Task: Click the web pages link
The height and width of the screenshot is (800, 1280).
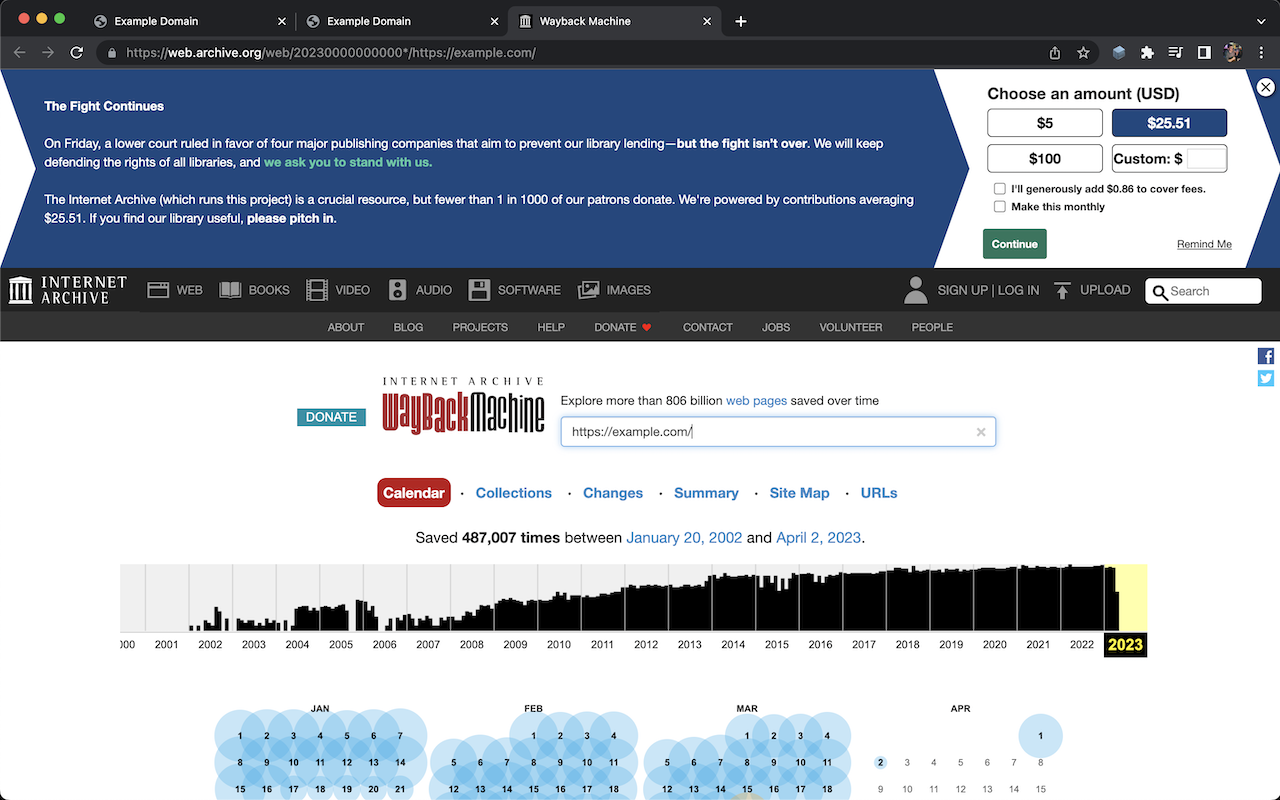Action: 756,400
